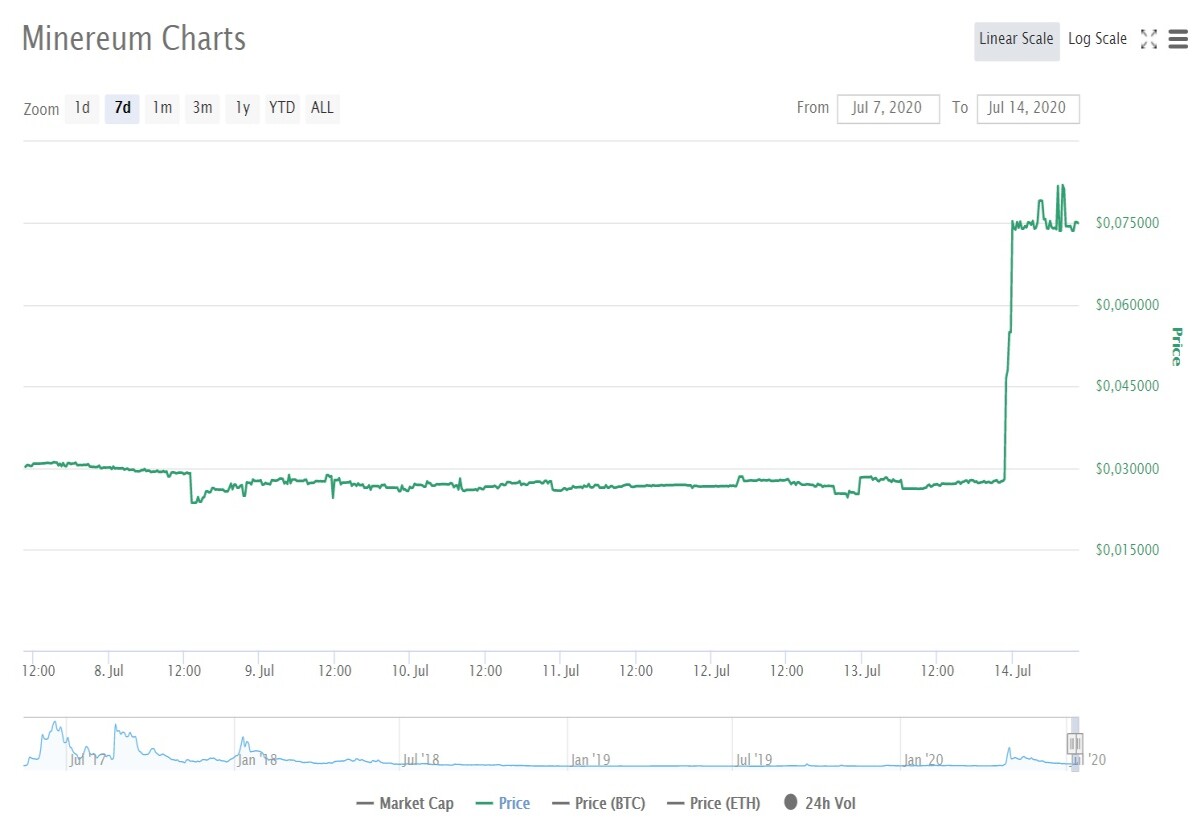1200x823 pixels.
Task: Switch to Log Scale
Action: pos(1097,39)
